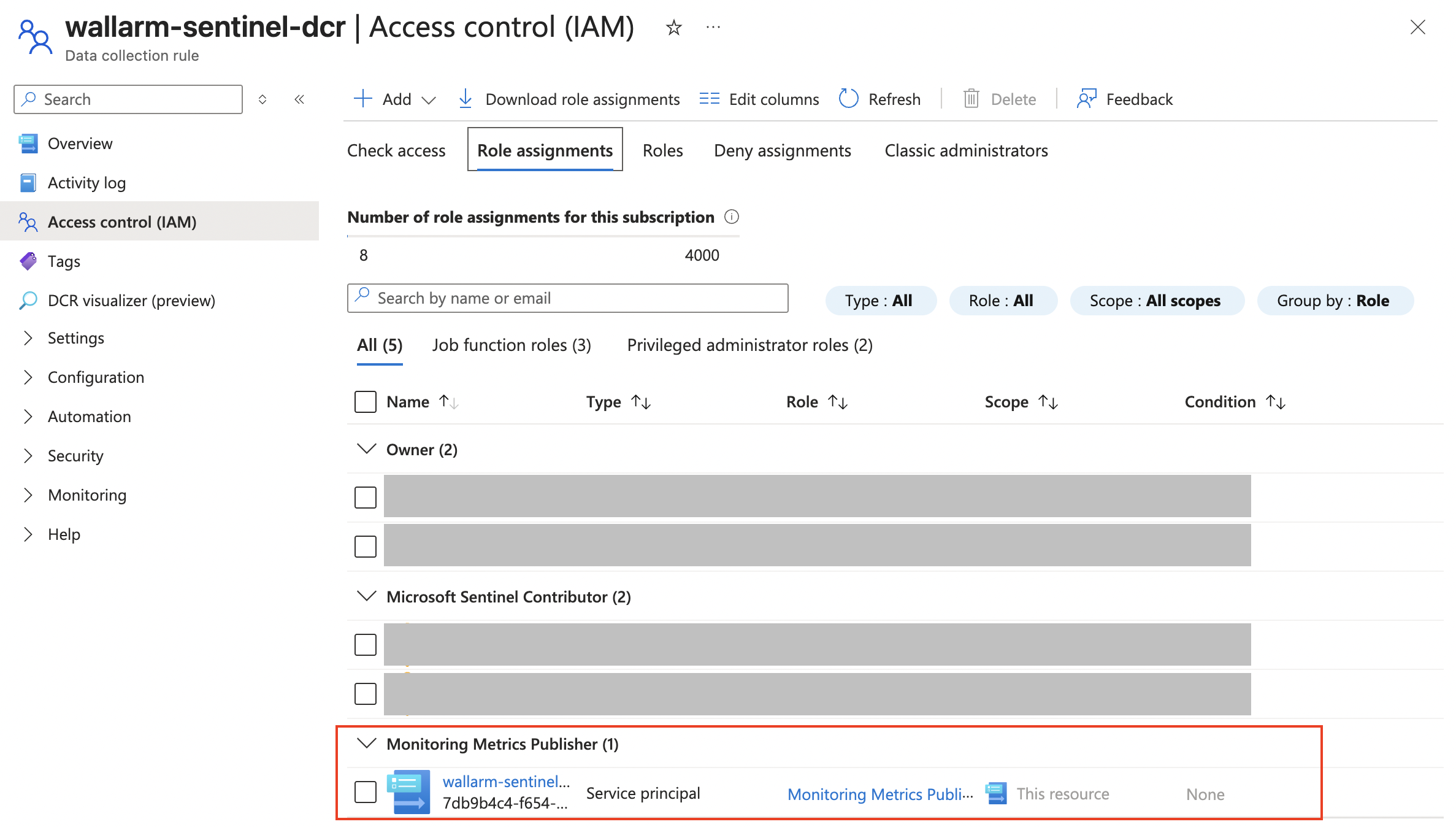
Task: Select the Activity log icon
Action: tap(28, 182)
